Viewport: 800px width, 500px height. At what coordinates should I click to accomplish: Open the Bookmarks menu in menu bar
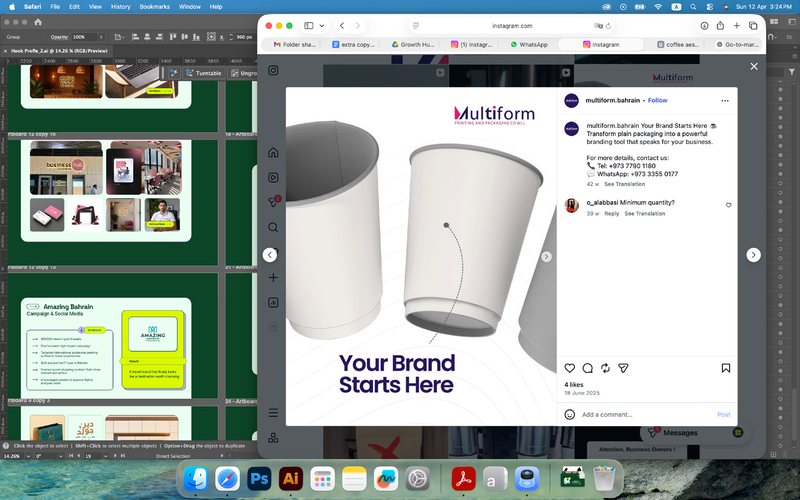point(155,7)
